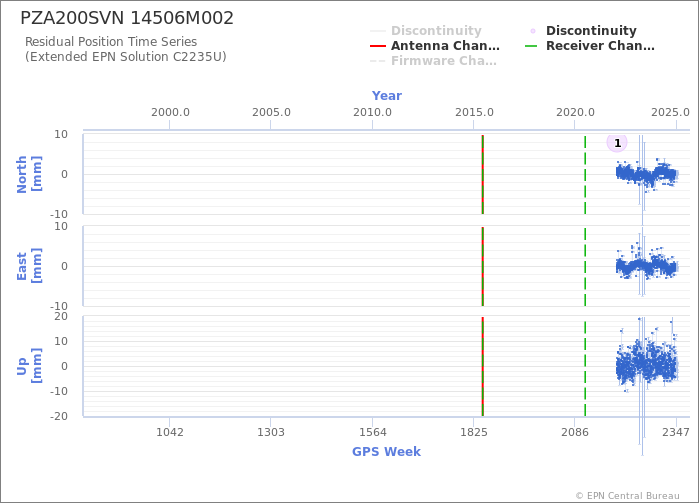700x504 pixels.
Task: Click the red antenna change line in Up plot
Action: 482,366
